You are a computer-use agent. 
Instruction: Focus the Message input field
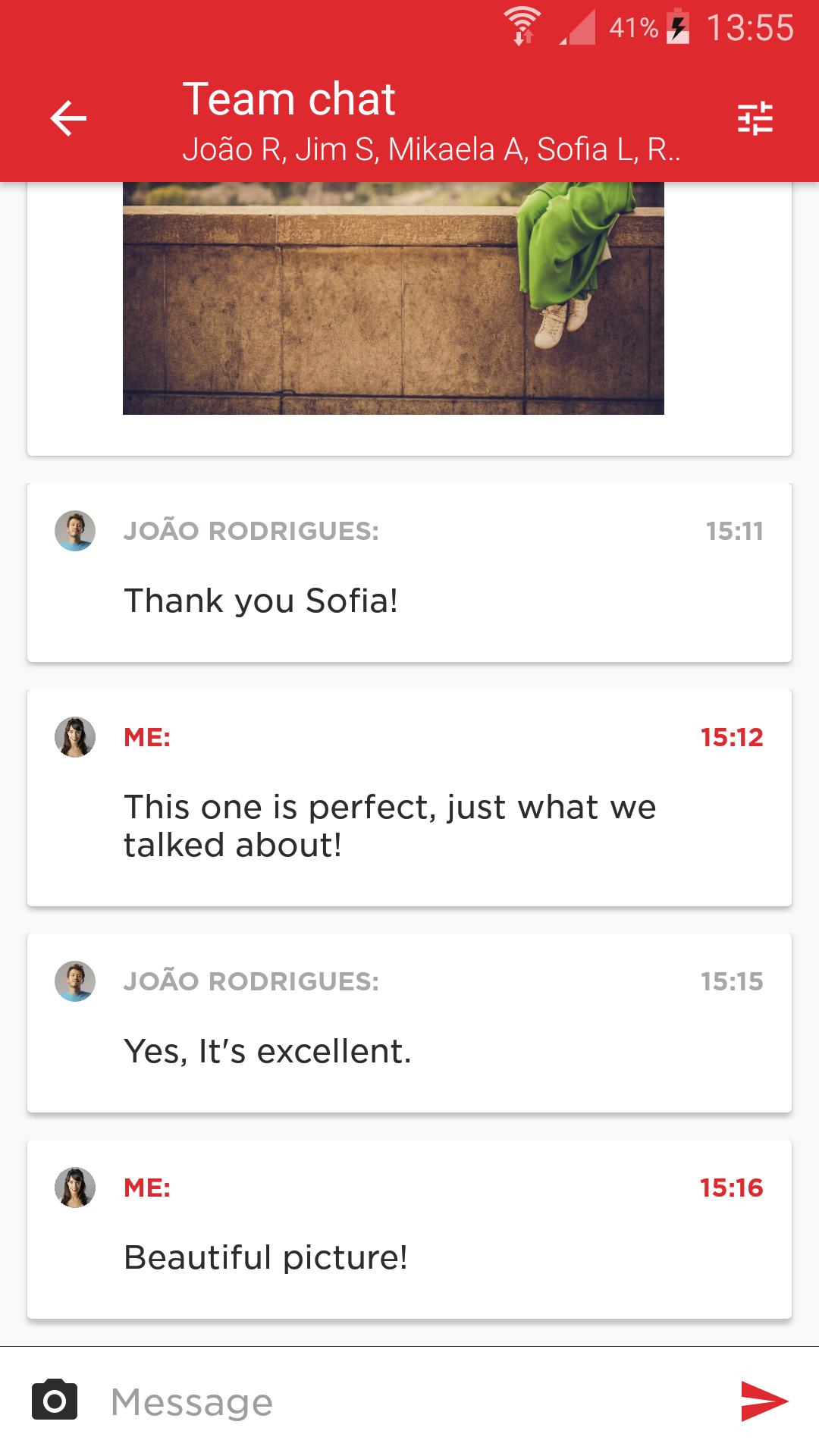409,1401
